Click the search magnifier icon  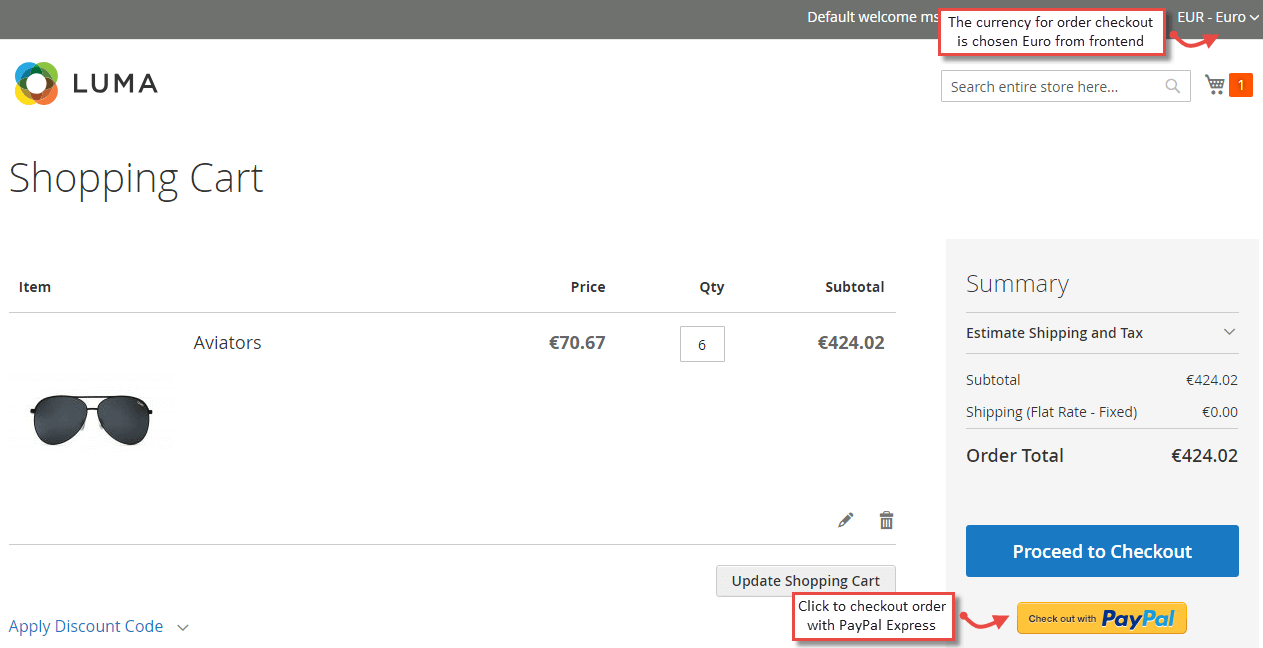pos(1173,86)
